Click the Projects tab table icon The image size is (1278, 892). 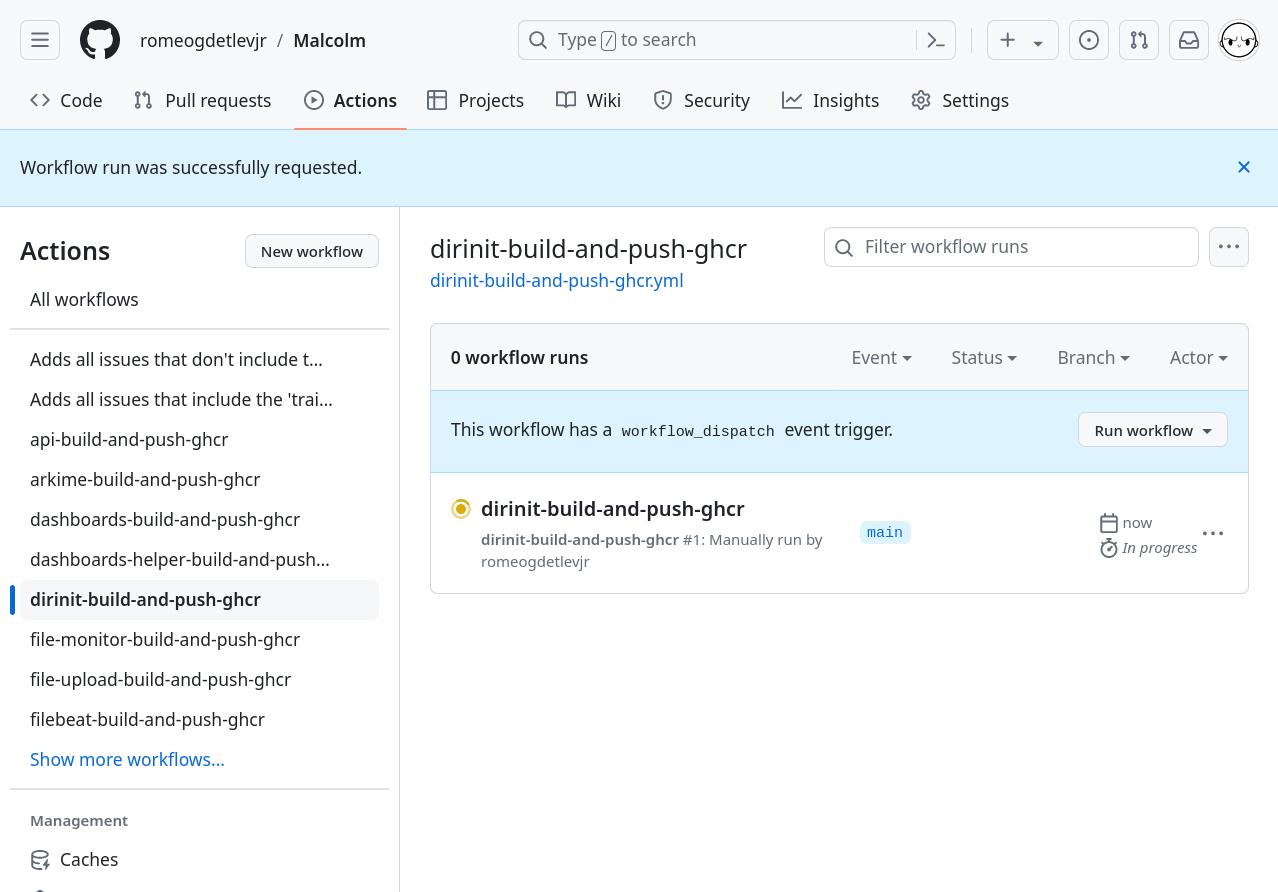[x=437, y=100]
